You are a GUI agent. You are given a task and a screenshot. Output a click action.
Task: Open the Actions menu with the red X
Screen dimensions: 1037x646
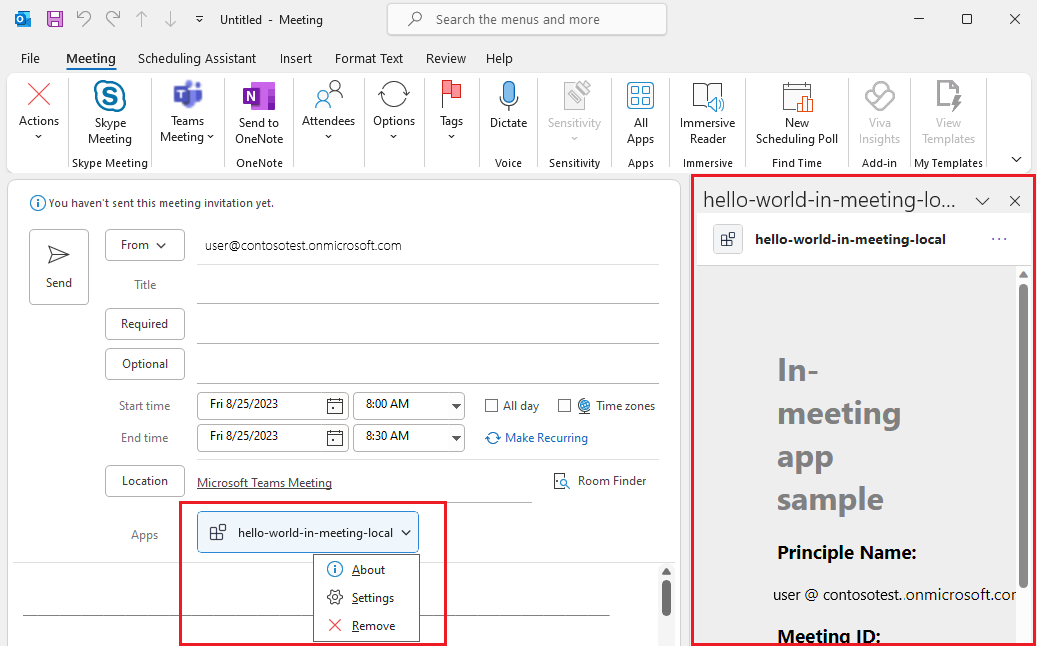[x=38, y=111]
